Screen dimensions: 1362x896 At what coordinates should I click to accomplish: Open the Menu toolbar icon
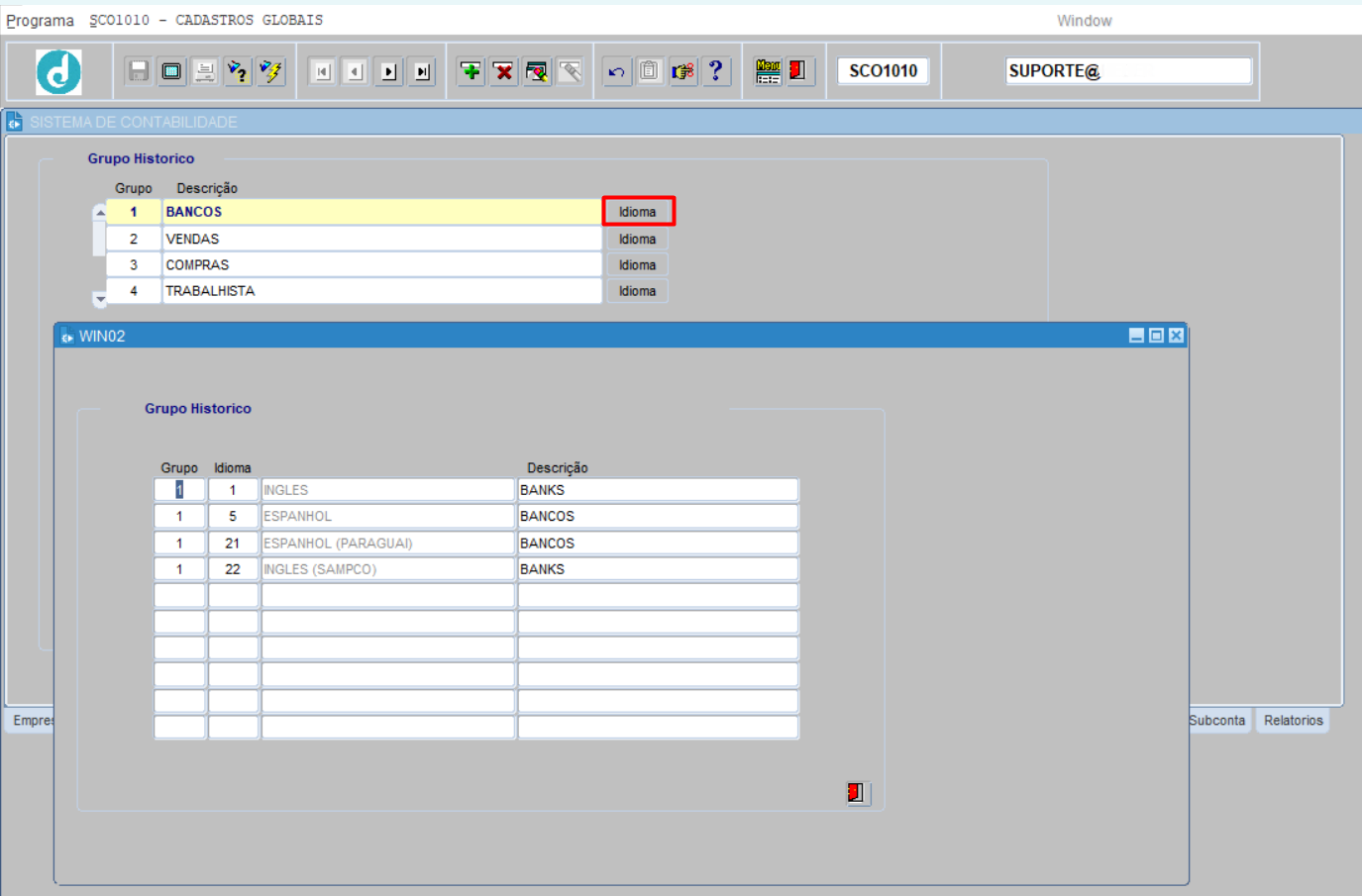click(x=768, y=71)
